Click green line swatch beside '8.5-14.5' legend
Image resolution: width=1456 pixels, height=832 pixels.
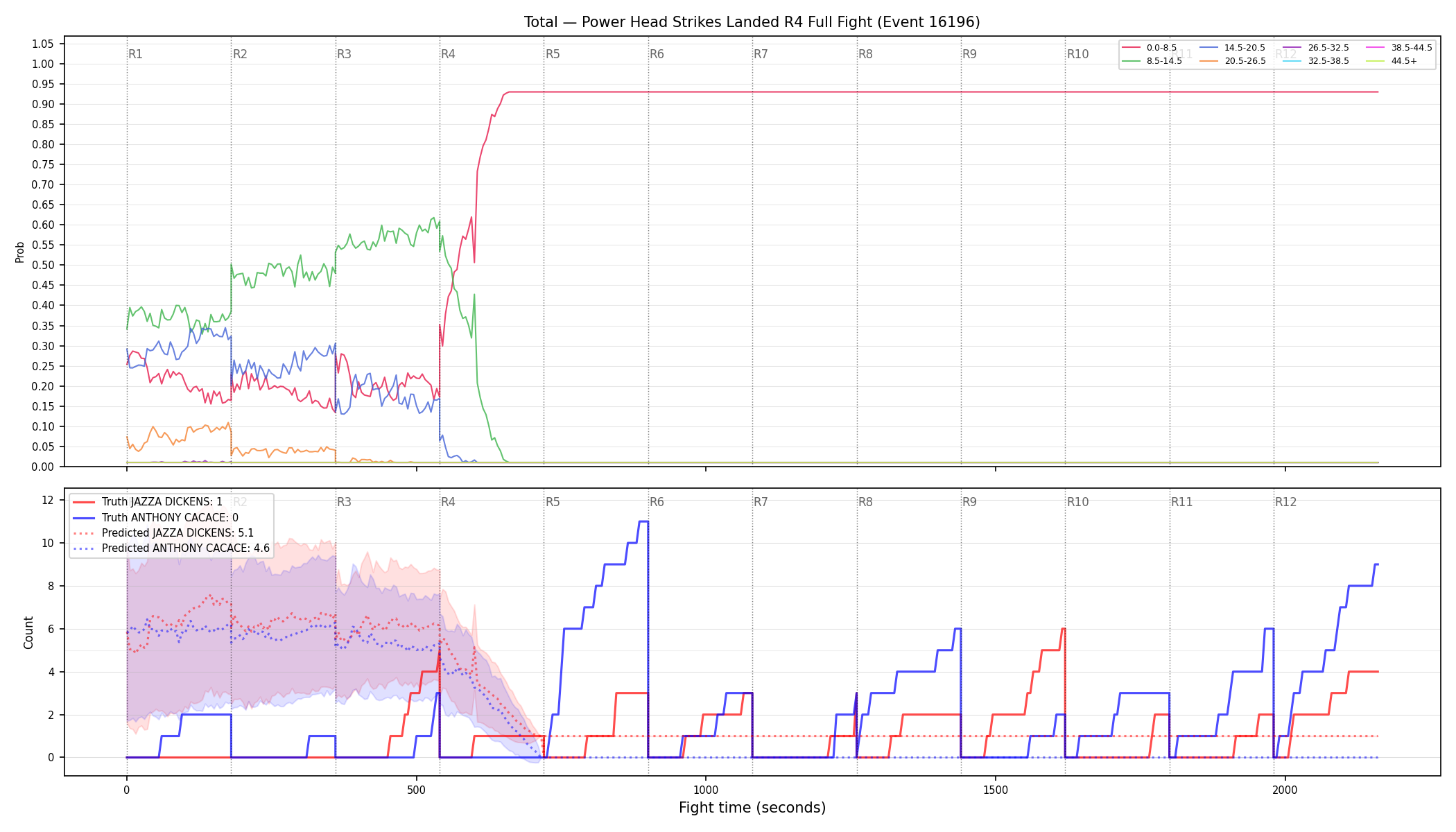(1132, 61)
